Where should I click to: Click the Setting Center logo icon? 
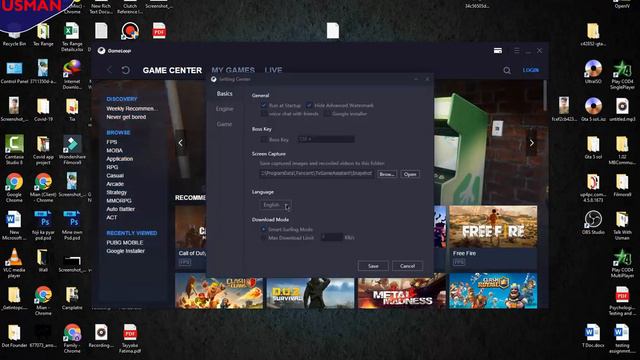213,79
